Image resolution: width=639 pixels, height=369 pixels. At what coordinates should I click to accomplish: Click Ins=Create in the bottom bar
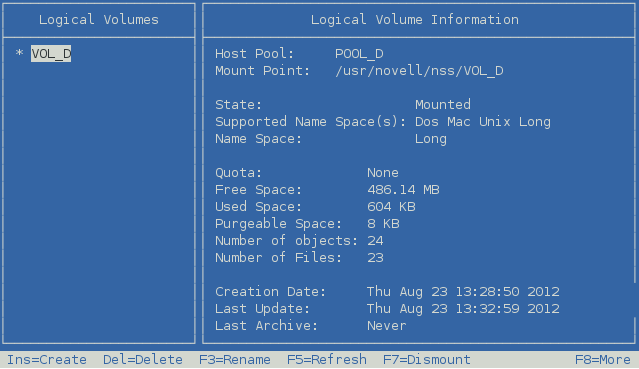point(47,360)
